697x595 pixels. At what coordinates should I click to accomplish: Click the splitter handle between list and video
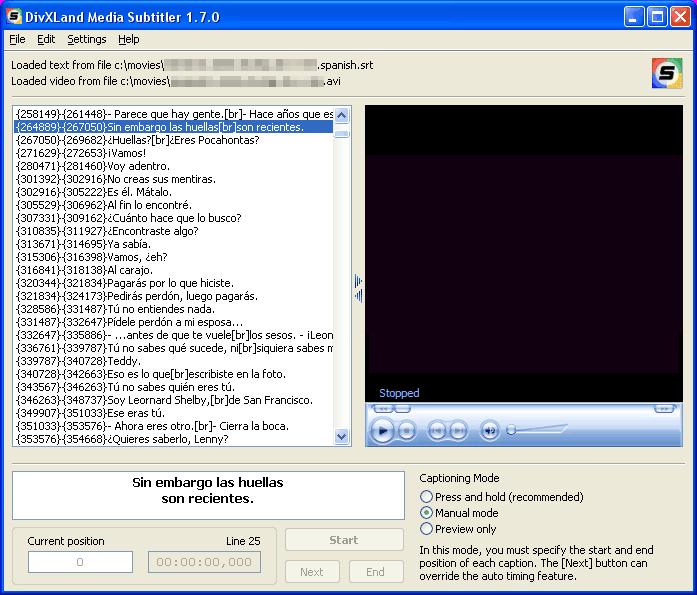coord(358,288)
